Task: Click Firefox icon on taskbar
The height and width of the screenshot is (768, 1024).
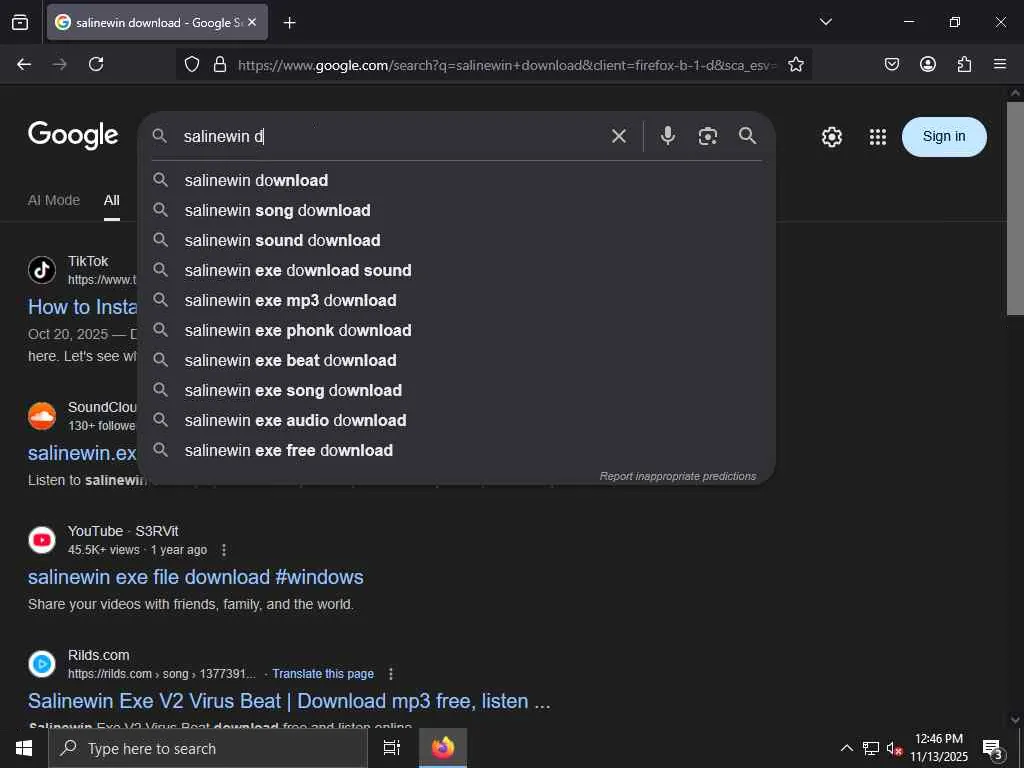Action: (443, 748)
